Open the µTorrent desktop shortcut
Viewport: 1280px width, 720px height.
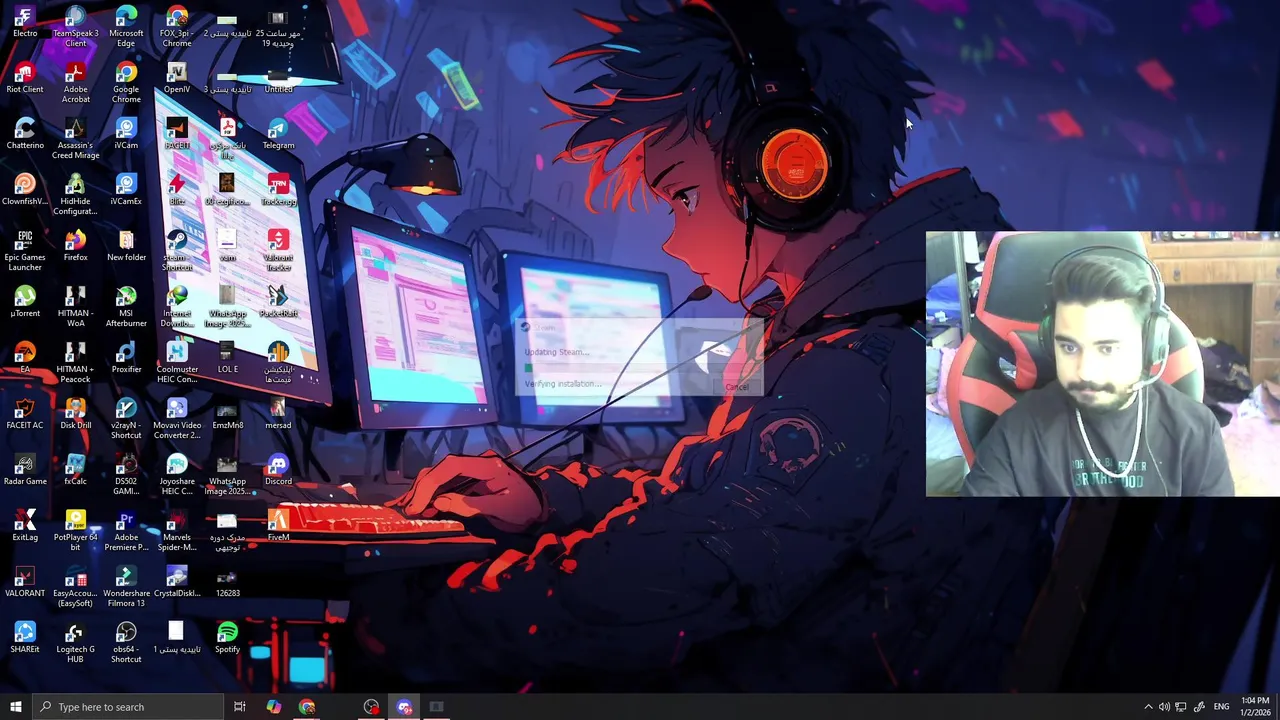pos(25,302)
